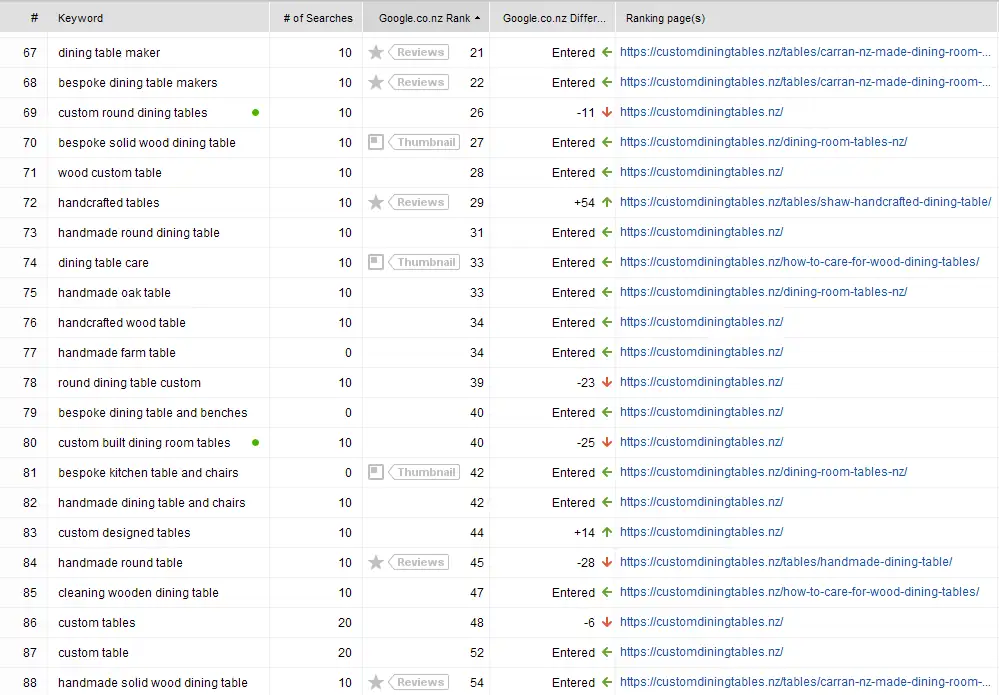Click Thumbnail icon for bespoke solid wood dining table
This screenshot has height=695, width=999.
[376, 142]
